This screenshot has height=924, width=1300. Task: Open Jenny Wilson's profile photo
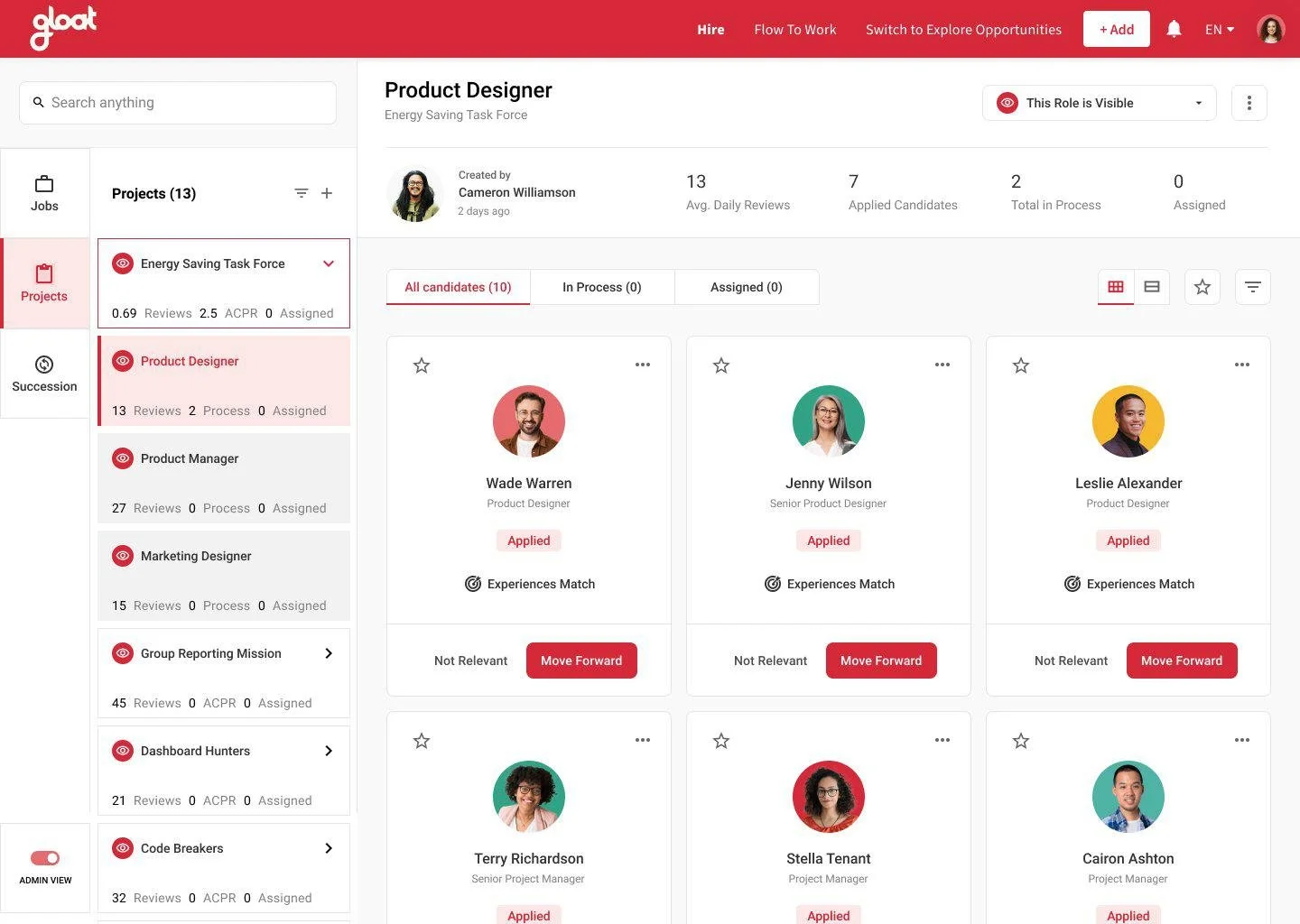tap(829, 421)
